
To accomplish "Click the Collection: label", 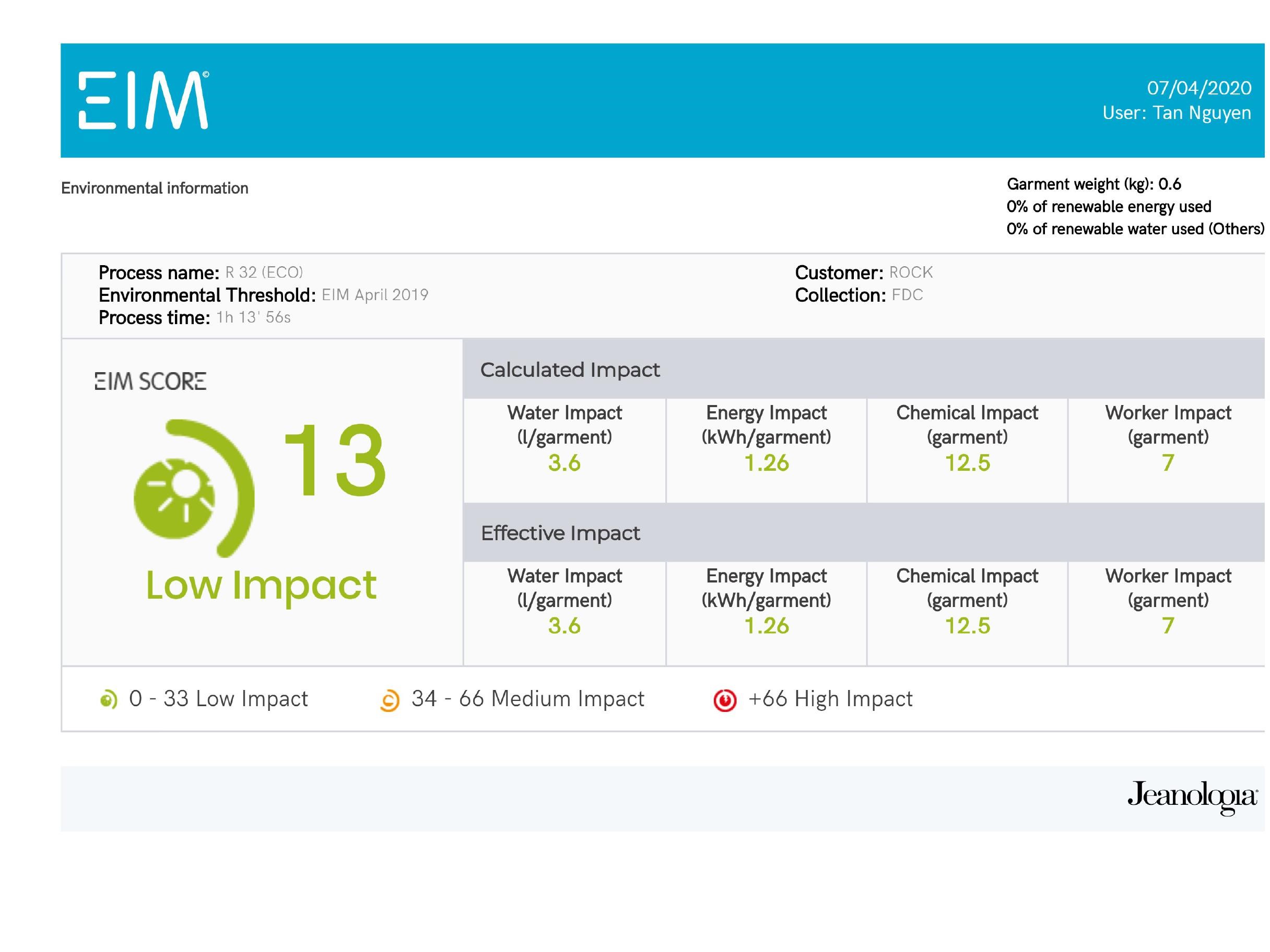I will [x=841, y=295].
